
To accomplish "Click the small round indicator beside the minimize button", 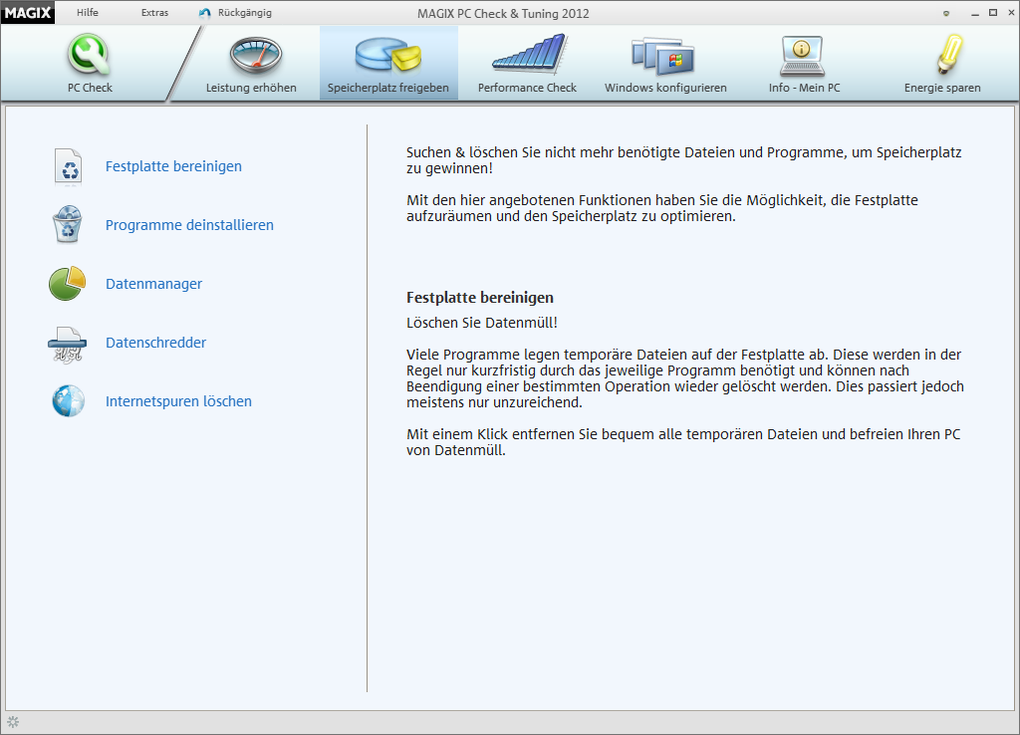I will click(946, 14).
